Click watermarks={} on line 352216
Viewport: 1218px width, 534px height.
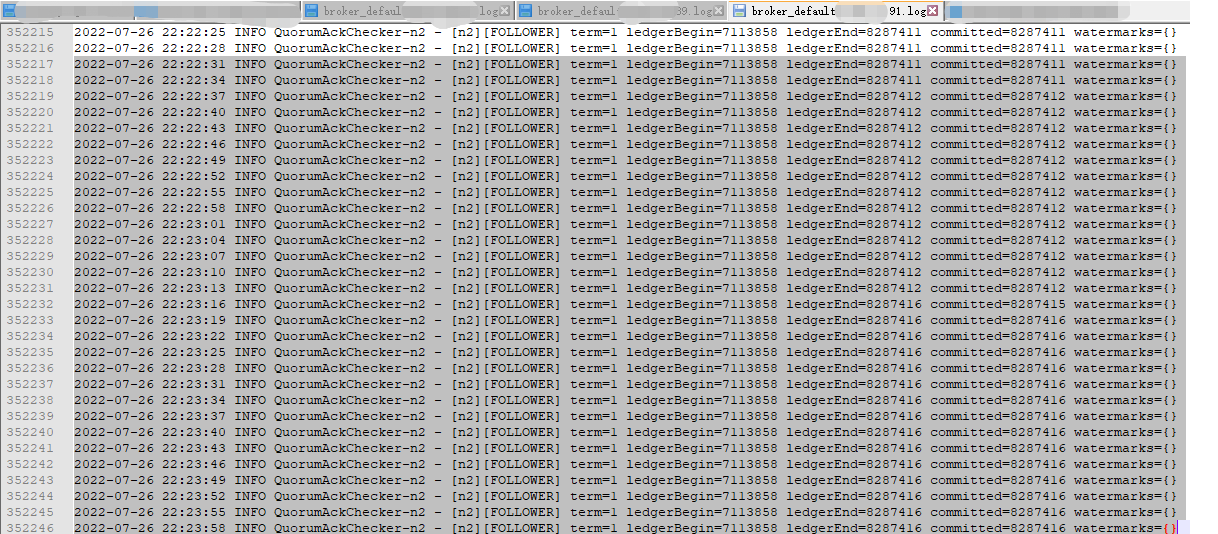pos(1126,48)
